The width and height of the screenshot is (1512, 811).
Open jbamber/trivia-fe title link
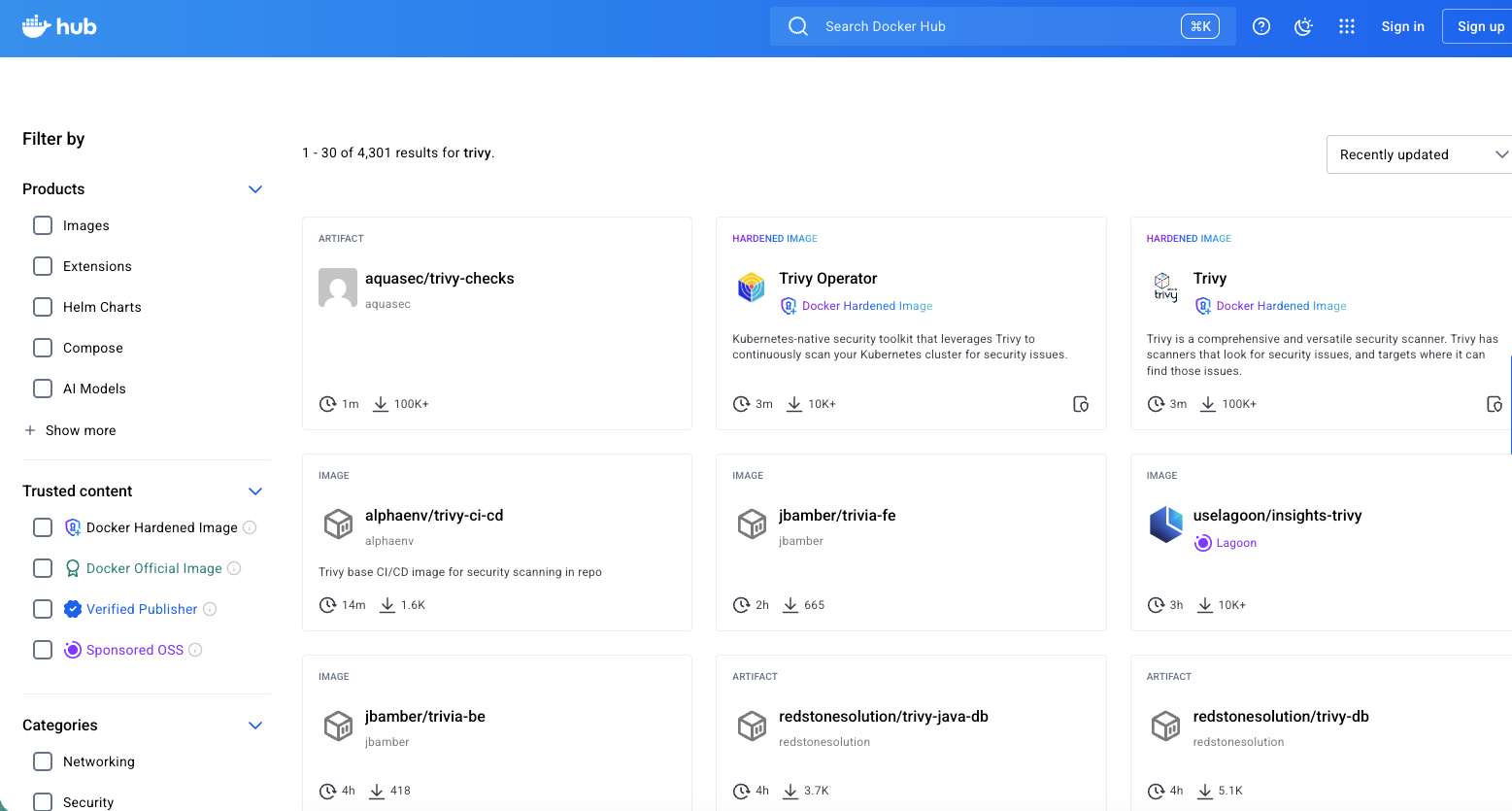[837, 516]
